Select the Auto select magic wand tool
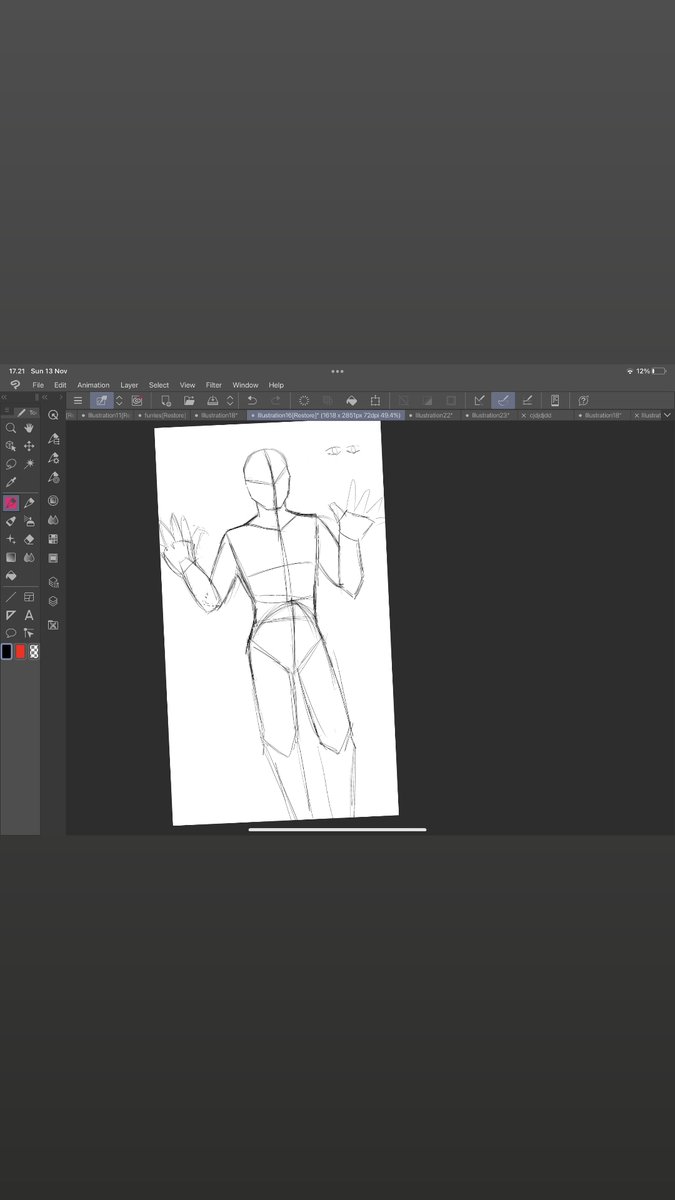Viewport: 675px width, 1200px height. (29, 464)
